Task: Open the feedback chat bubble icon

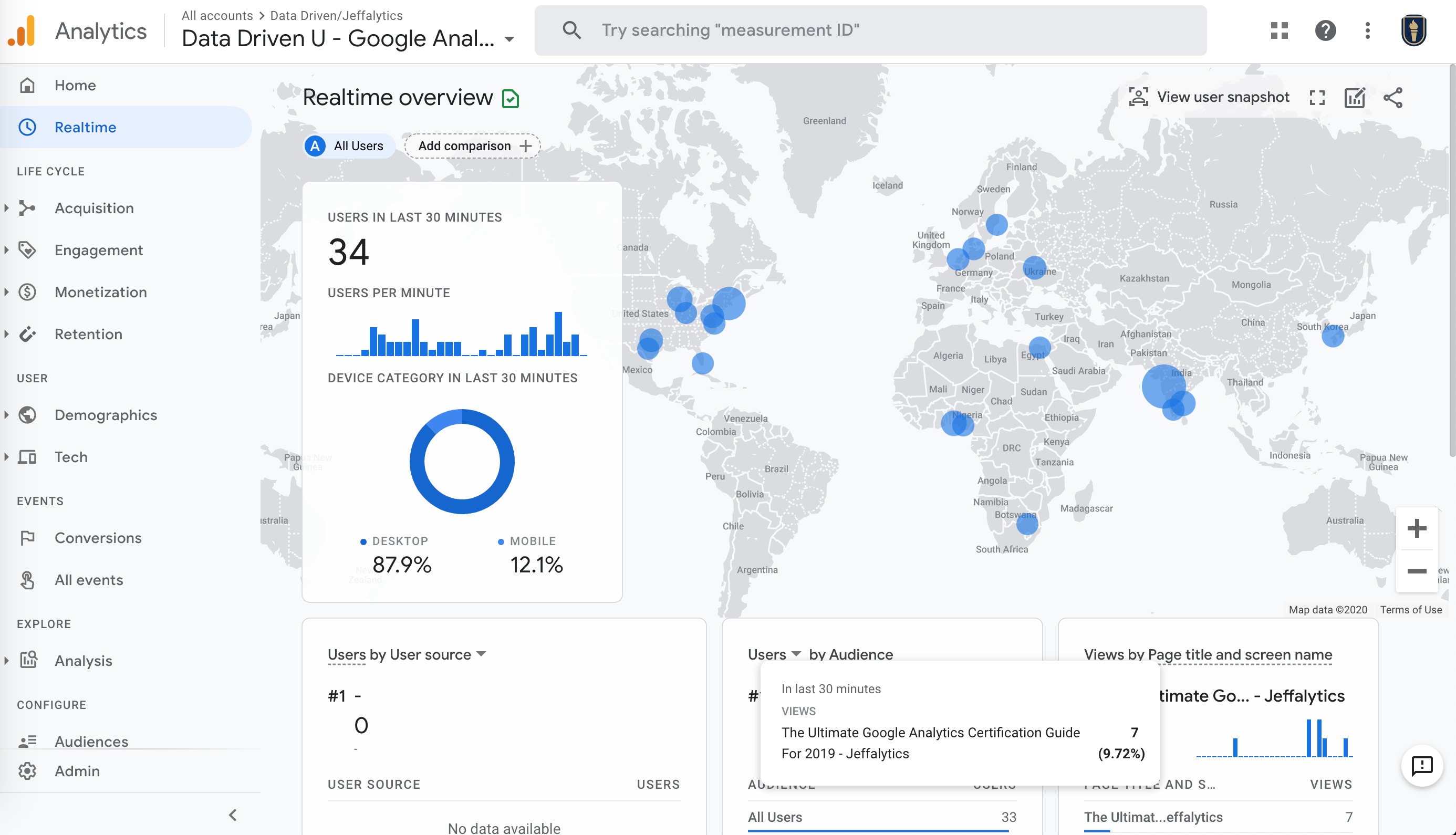Action: pyautogui.click(x=1421, y=765)
